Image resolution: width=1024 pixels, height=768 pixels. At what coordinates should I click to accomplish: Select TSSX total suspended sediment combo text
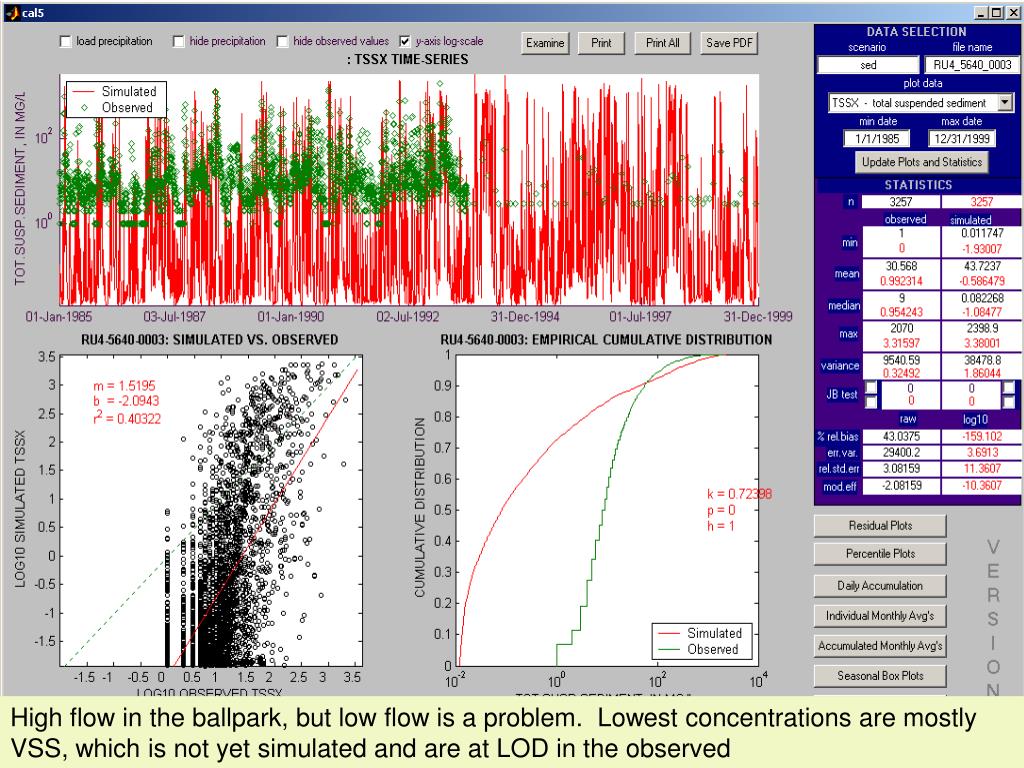pyautogui.click(x=913, y=103)
